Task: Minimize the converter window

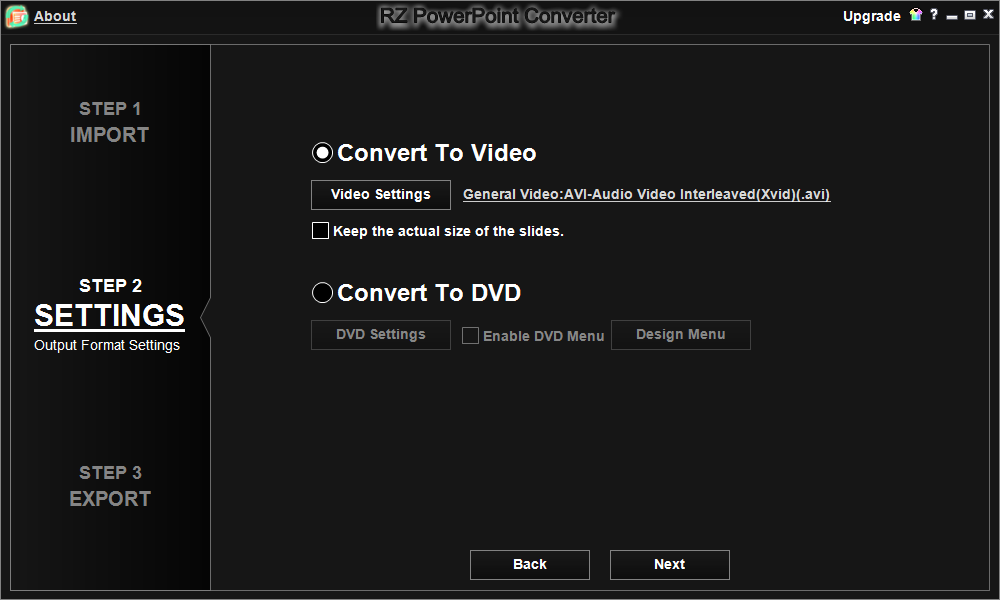Action: 950,15
